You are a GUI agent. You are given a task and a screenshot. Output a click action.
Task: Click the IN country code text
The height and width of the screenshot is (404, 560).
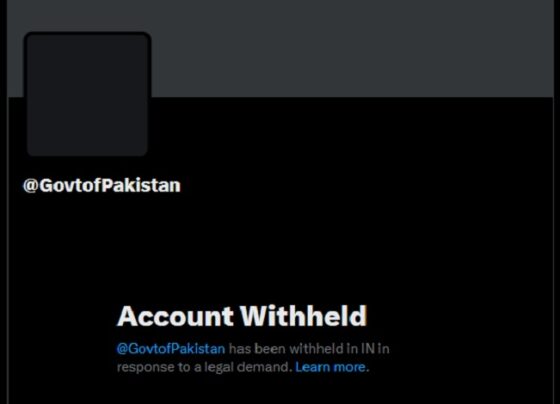(x=368, y=348)
